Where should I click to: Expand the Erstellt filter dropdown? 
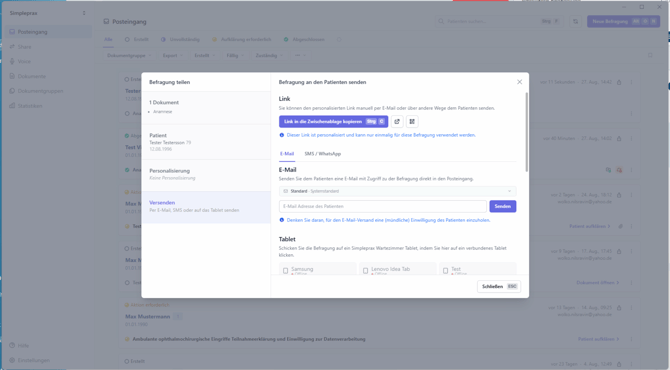[205, 56]
